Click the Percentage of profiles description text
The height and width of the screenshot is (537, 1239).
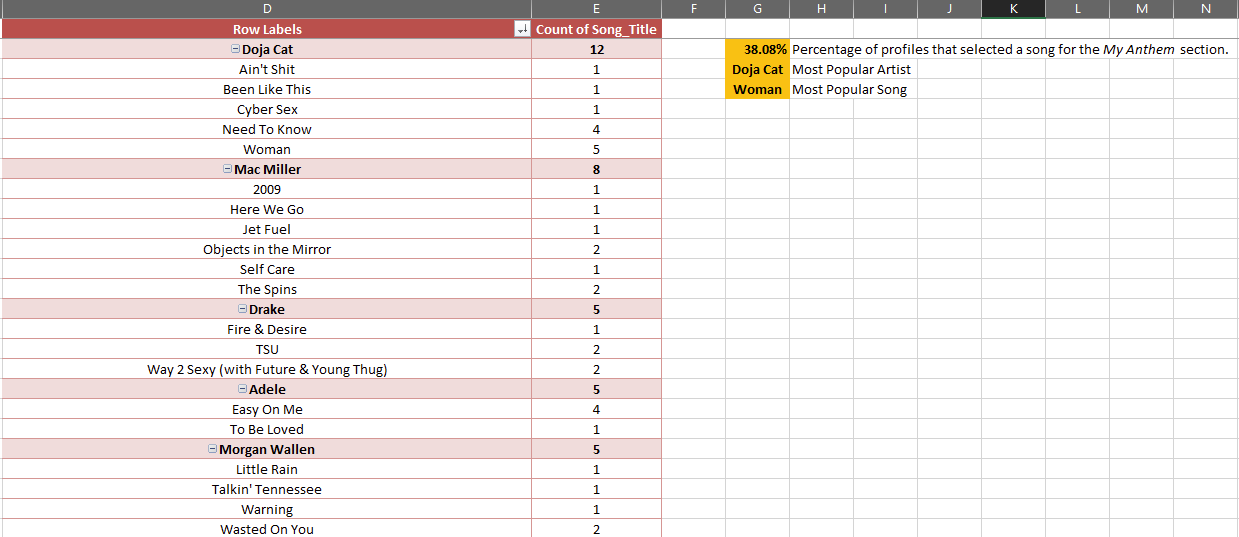click(x=1010, y=49)
